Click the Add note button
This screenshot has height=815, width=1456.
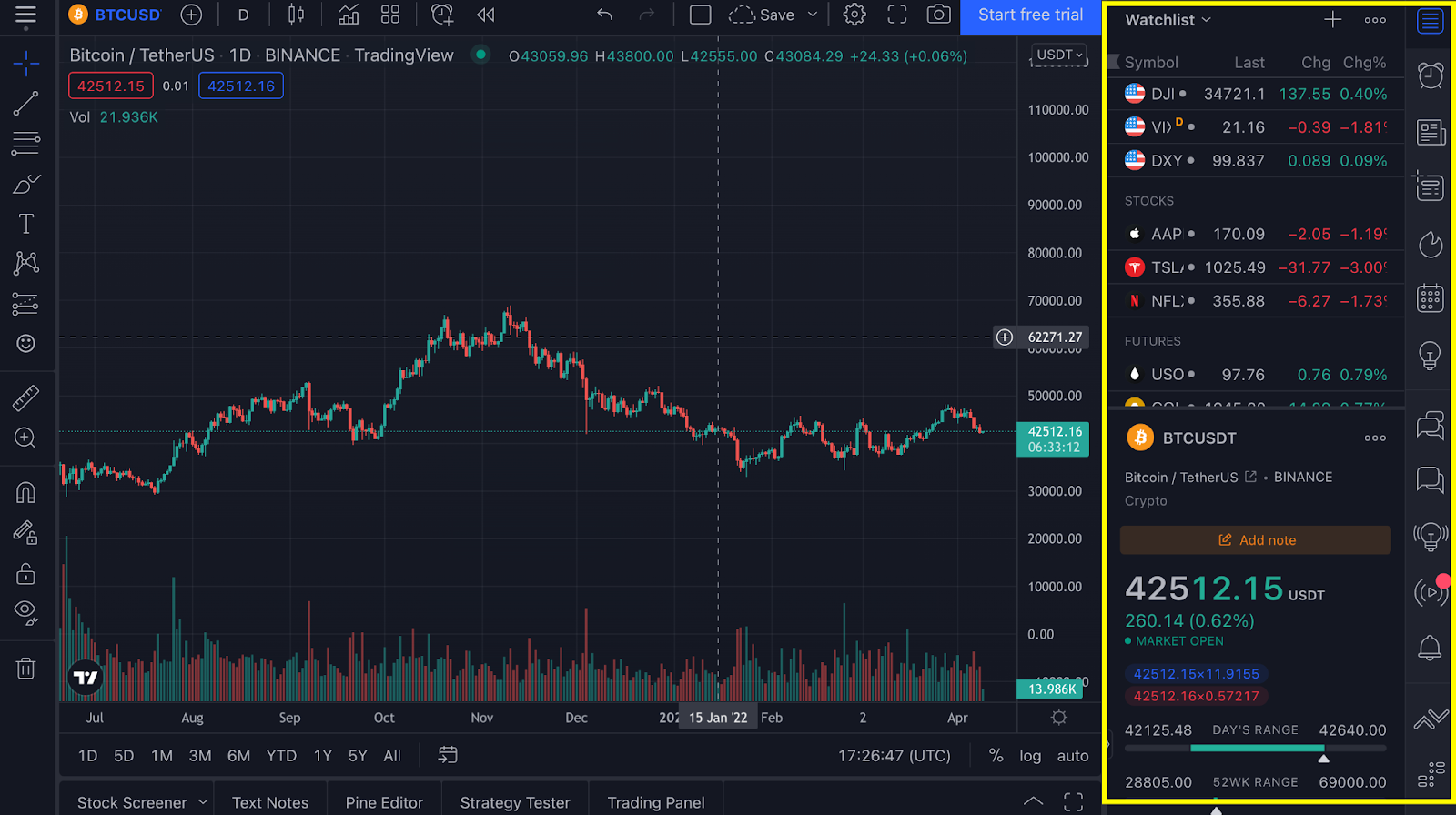[1256, 540]
